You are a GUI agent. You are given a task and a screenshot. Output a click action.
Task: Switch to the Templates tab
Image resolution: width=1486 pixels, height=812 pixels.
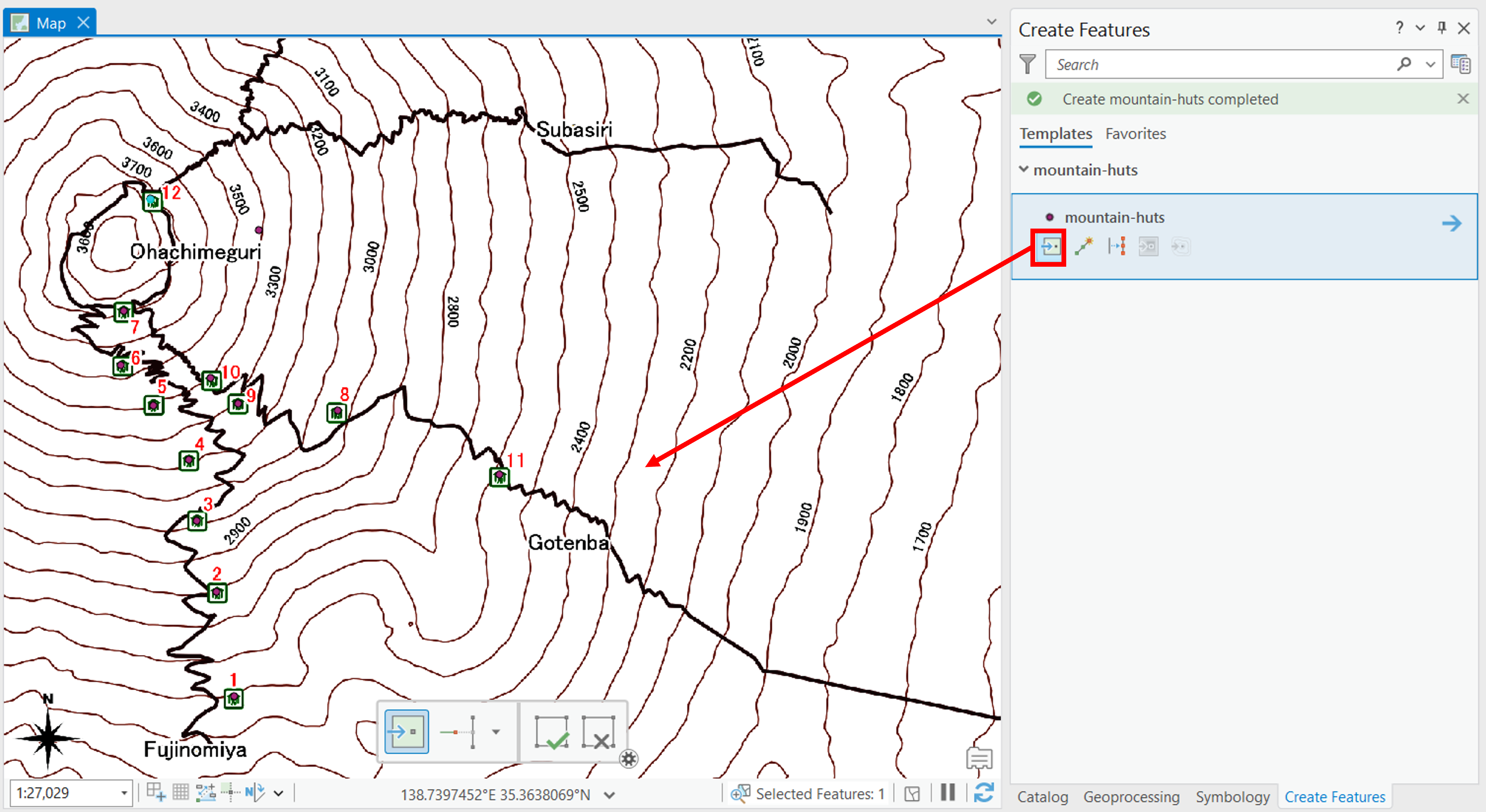(x=1055, y=134)
